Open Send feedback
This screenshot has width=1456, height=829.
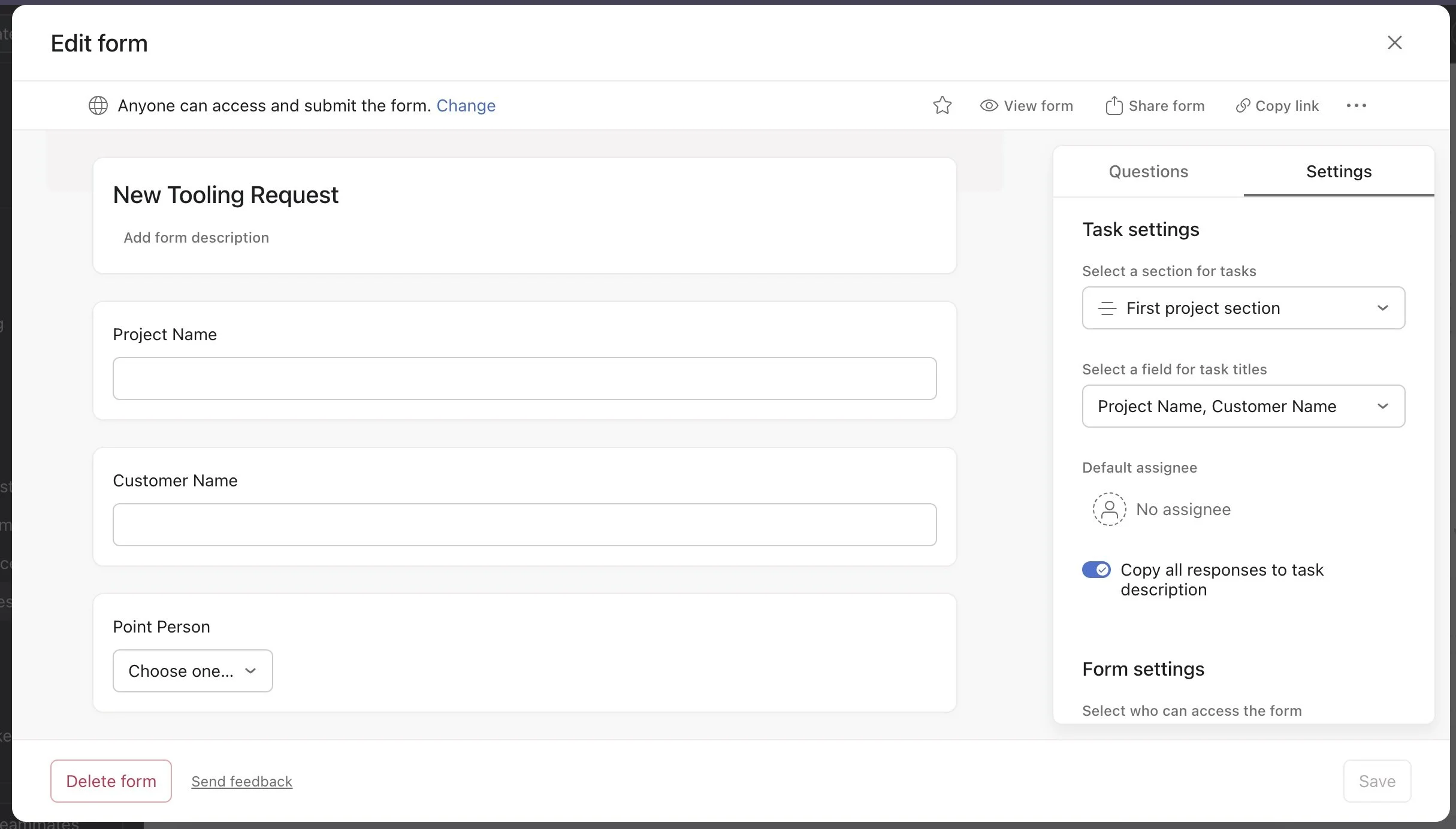241,780
